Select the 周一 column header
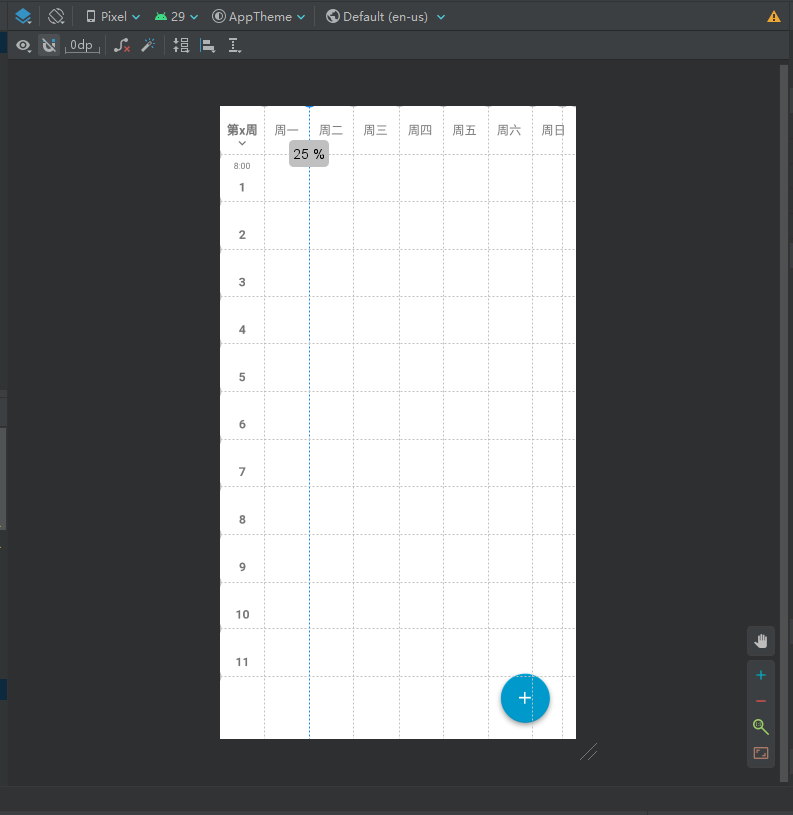This screenshot has height=815, width=793. pos(286,130)
